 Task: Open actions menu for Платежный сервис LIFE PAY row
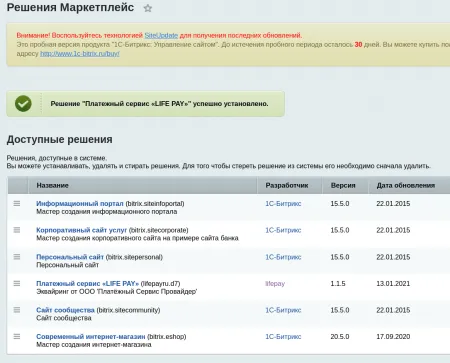[17, 283]
